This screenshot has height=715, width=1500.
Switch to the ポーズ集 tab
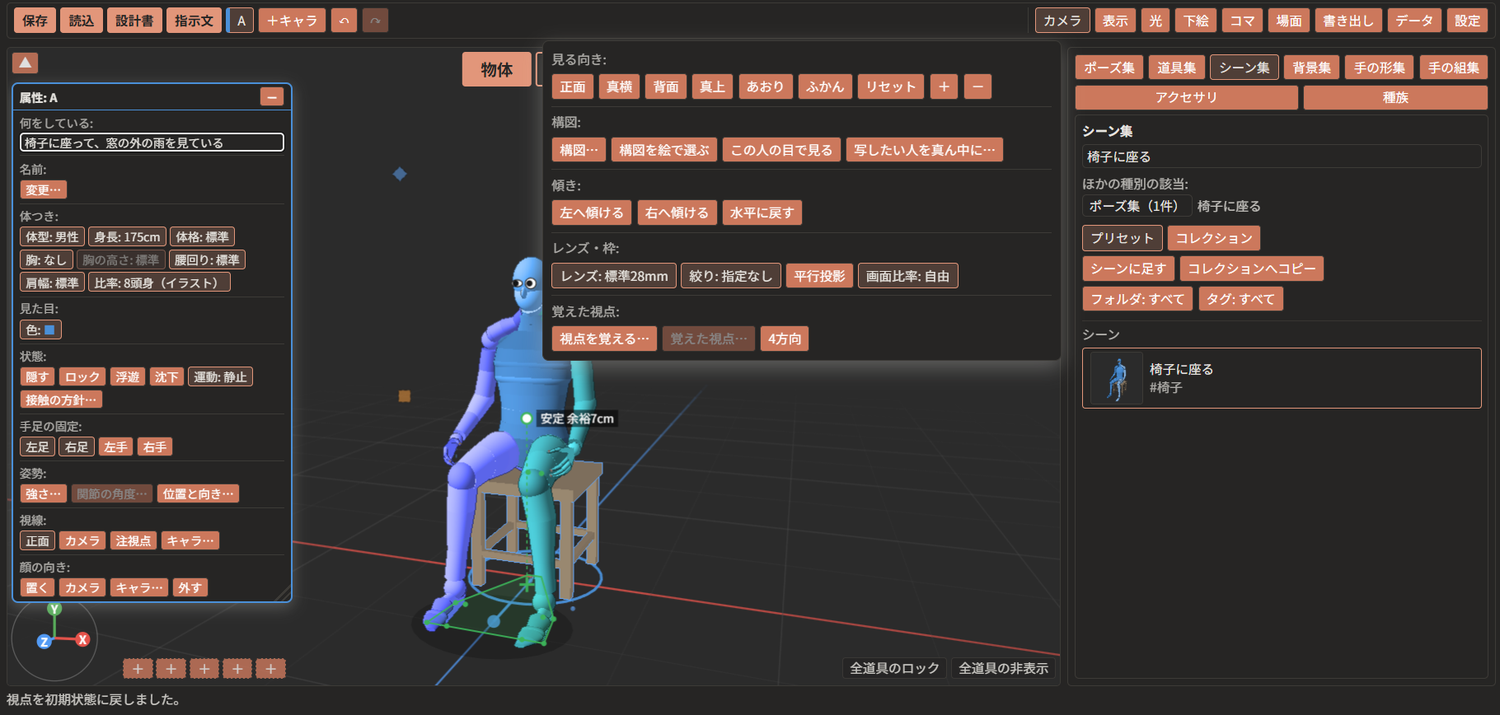pos(1109,68)
